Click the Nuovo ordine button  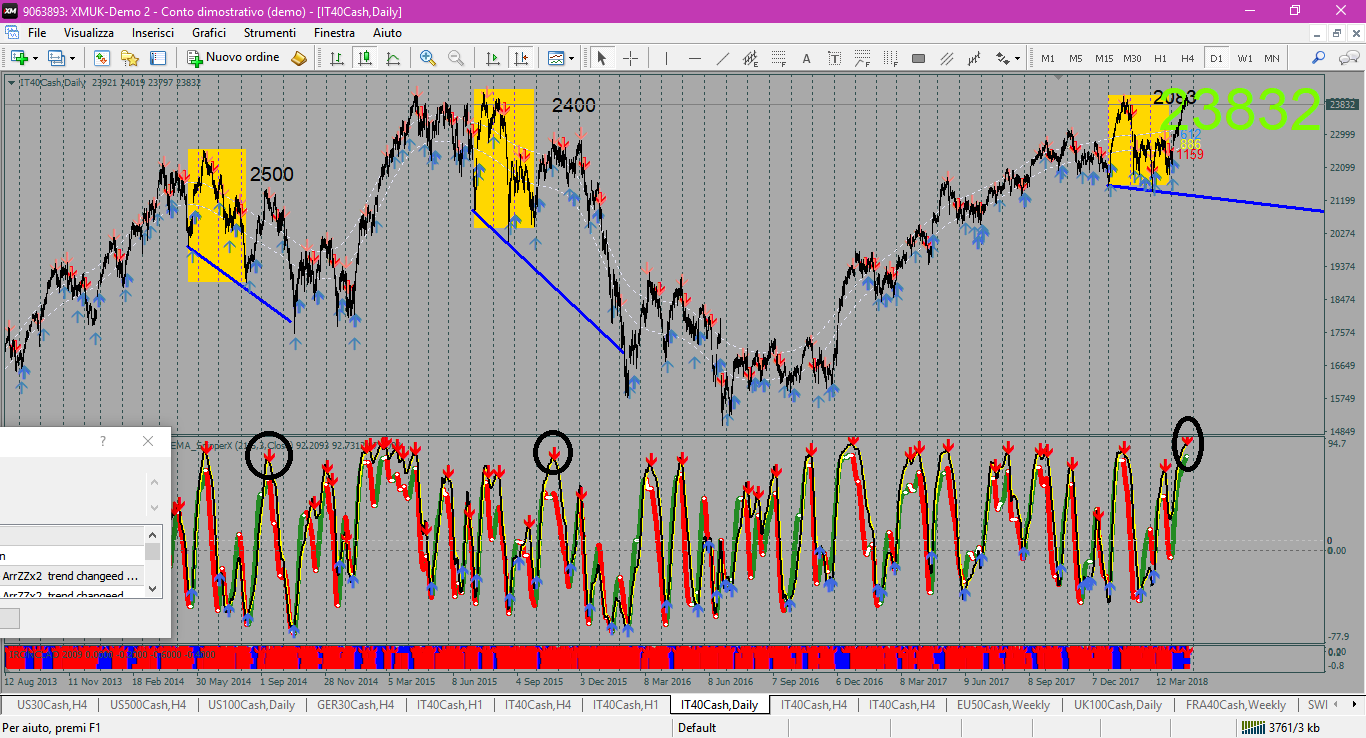(x=234, y=58)
